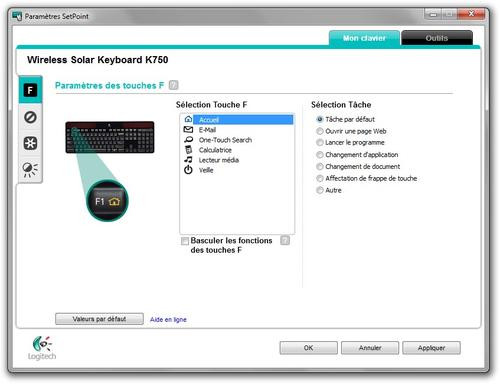Click the SetPoint title bar icon
This screenshot has height=385, width=500.
click(x=17, y=16)
